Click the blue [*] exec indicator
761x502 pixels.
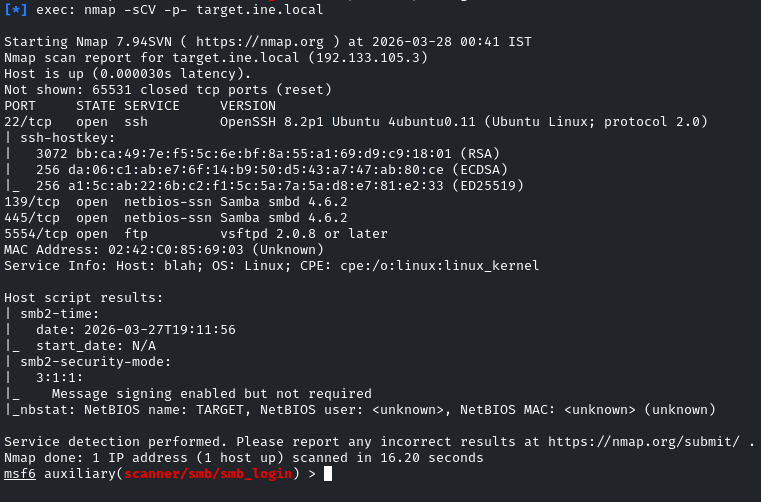click(x=16, y=9)
